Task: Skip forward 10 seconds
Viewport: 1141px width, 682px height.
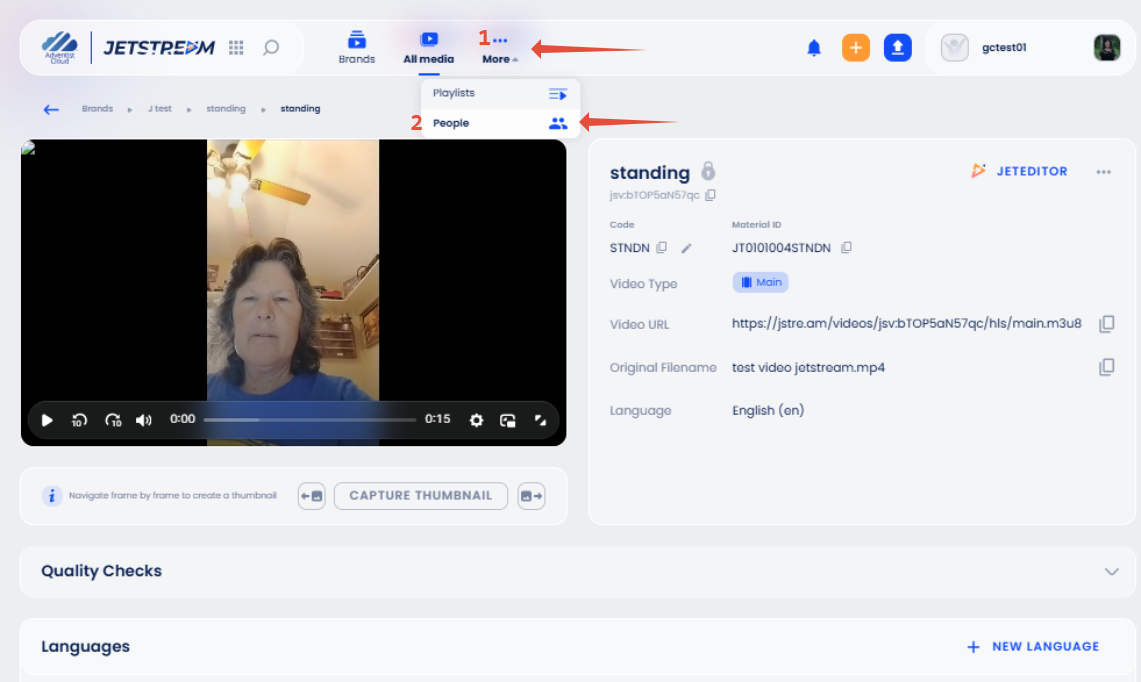Action: point(113,420)
